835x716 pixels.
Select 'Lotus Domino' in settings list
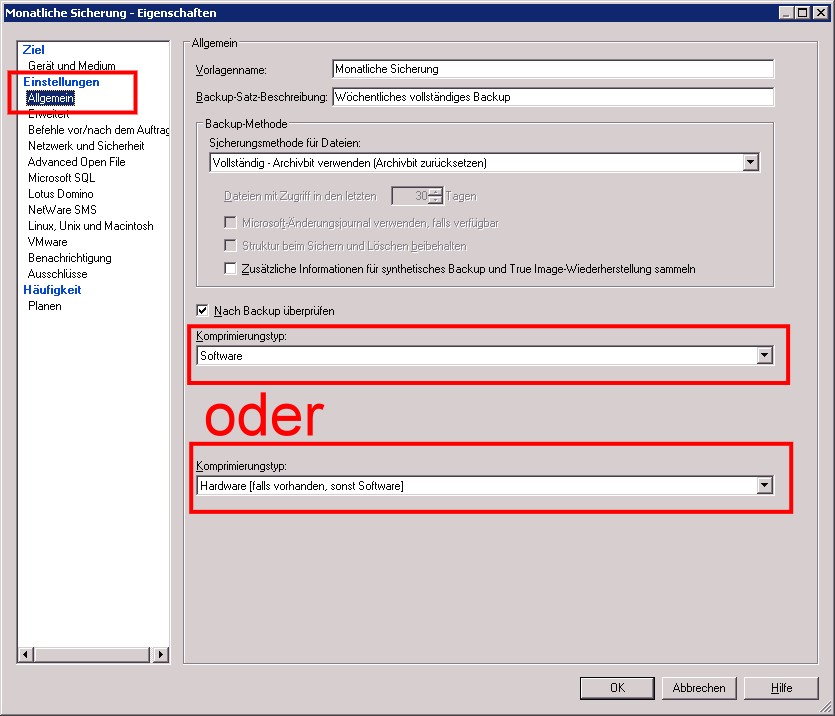[60, 194]
